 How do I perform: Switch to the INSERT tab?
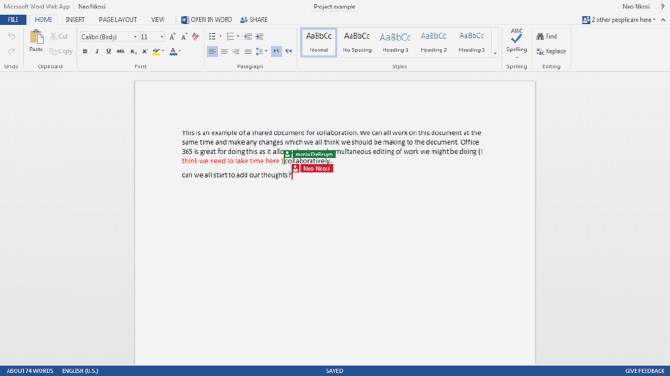coord(75,20)
